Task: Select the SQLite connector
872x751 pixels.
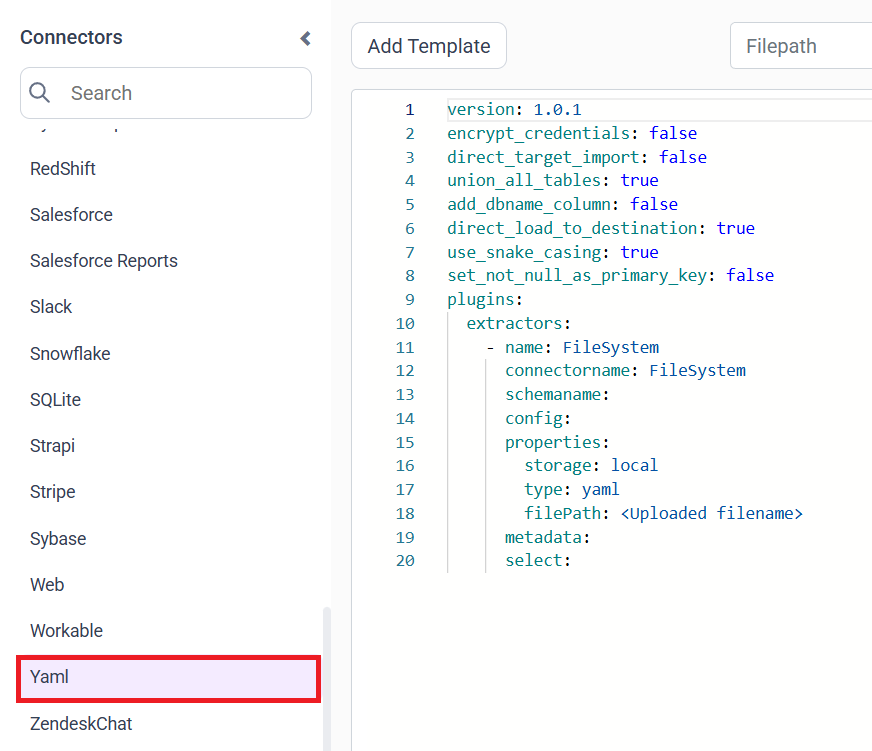Action: [x=55, y=399]
